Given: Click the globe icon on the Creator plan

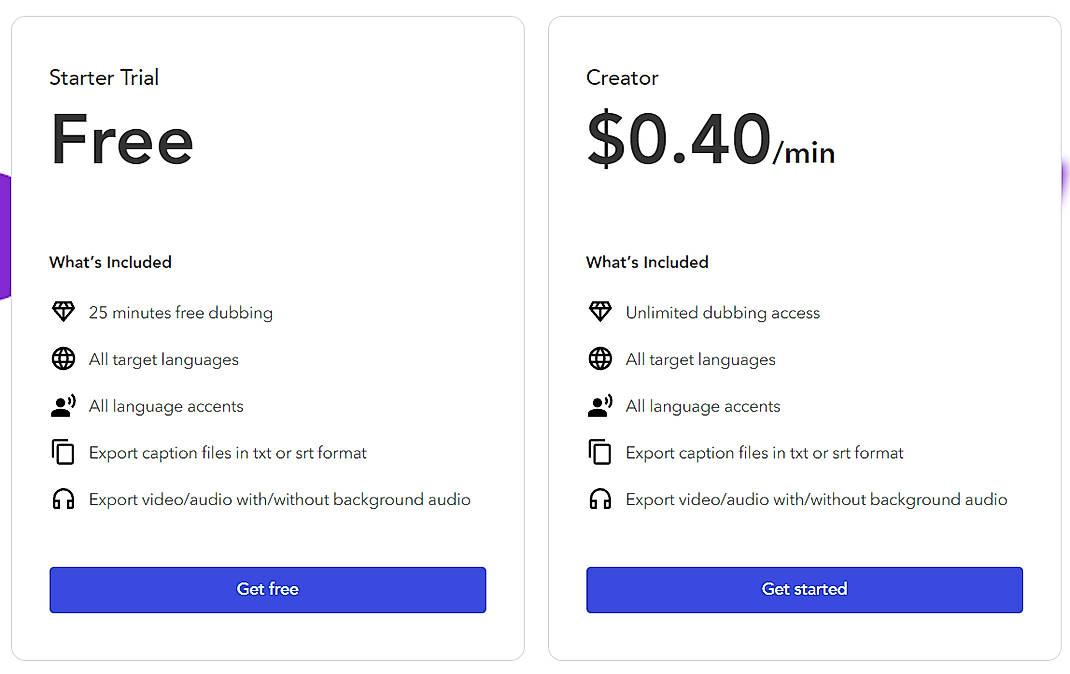Looking at the screenshot, I should [x=600, y=359].
